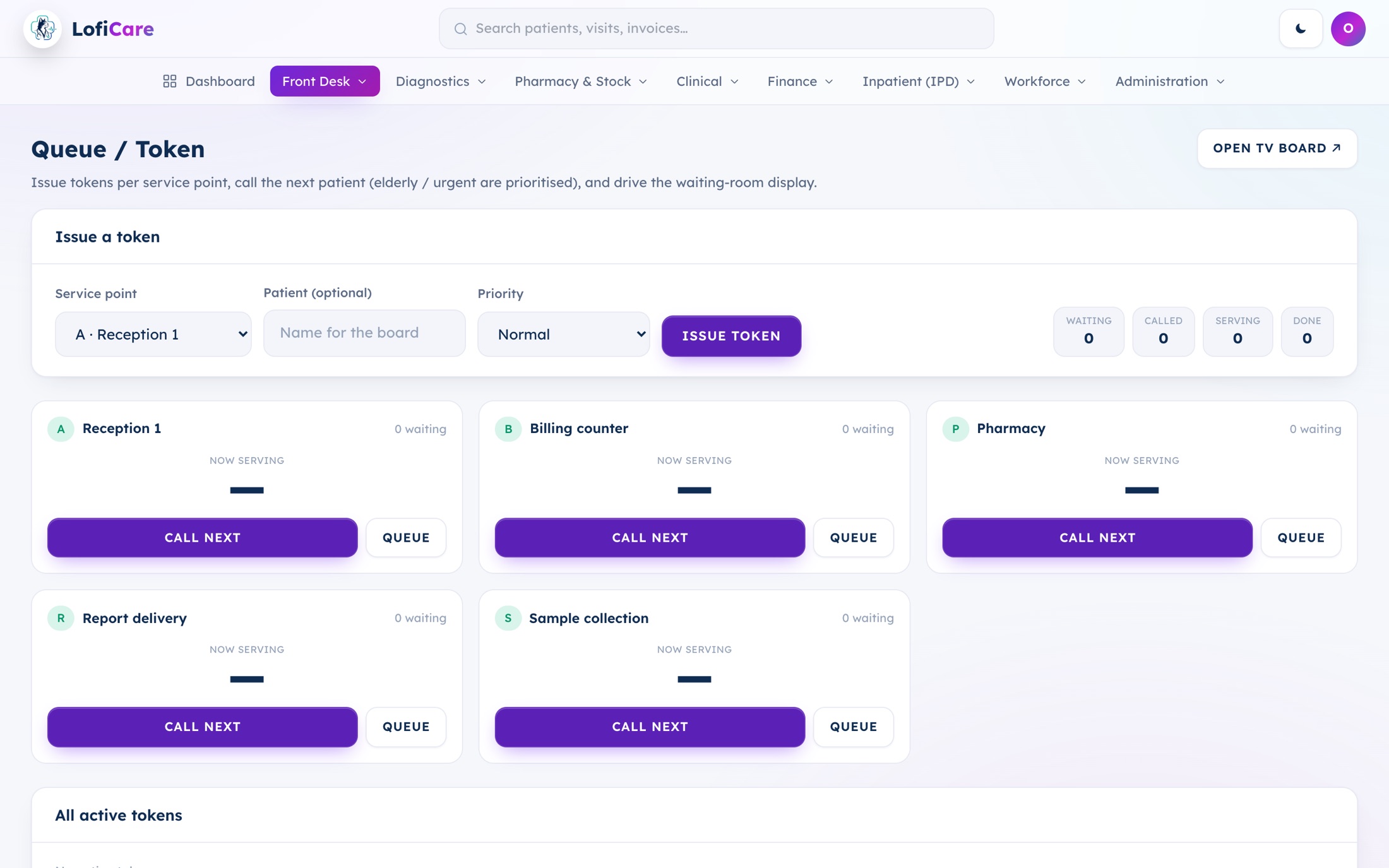
Task: Click the A badge for Reception 1
Action: (x=61, y=429)
